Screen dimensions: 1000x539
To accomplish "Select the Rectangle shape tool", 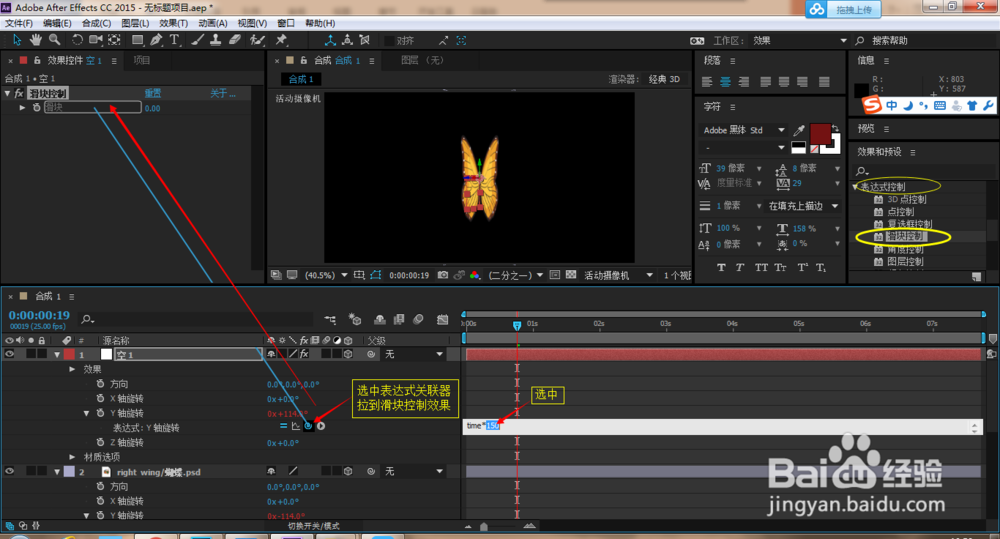I will (x=137, y=40).
